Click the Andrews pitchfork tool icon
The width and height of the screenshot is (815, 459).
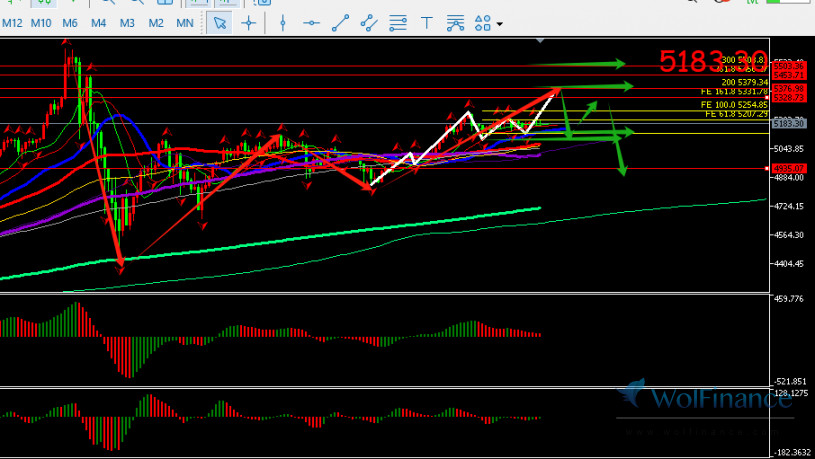[x=455, y=22]
